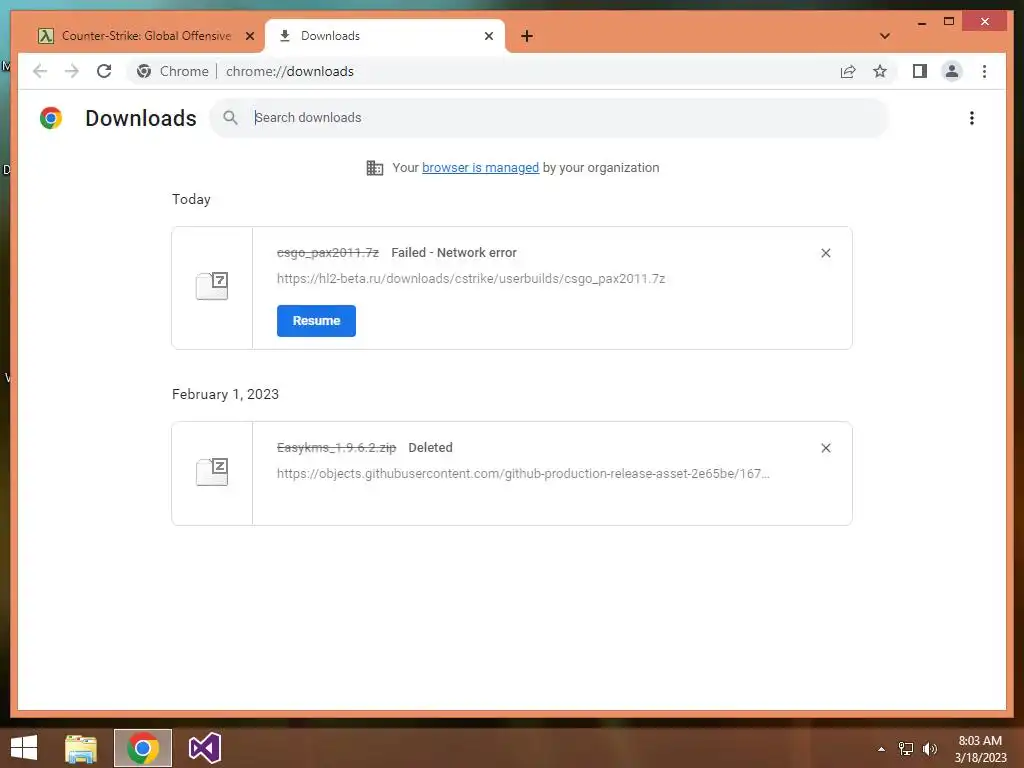Click the csgo_pax2011.7z file icon
The height and width of the screenshot is (768, 1024).
212,286
